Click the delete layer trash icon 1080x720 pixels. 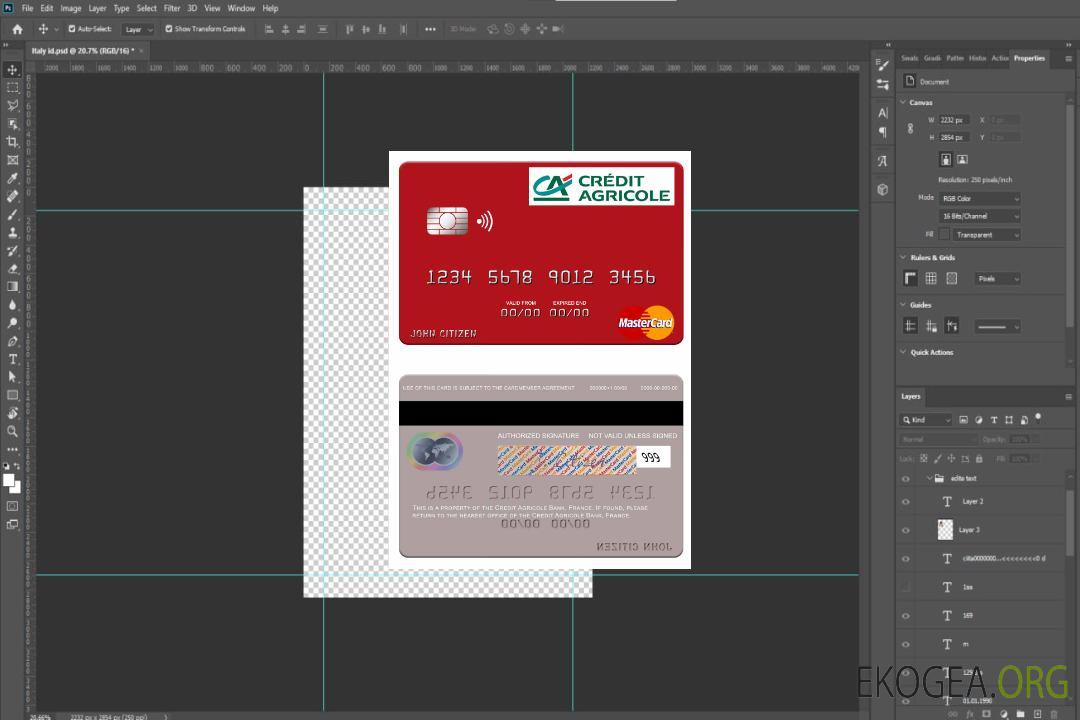pos(1054,714)
